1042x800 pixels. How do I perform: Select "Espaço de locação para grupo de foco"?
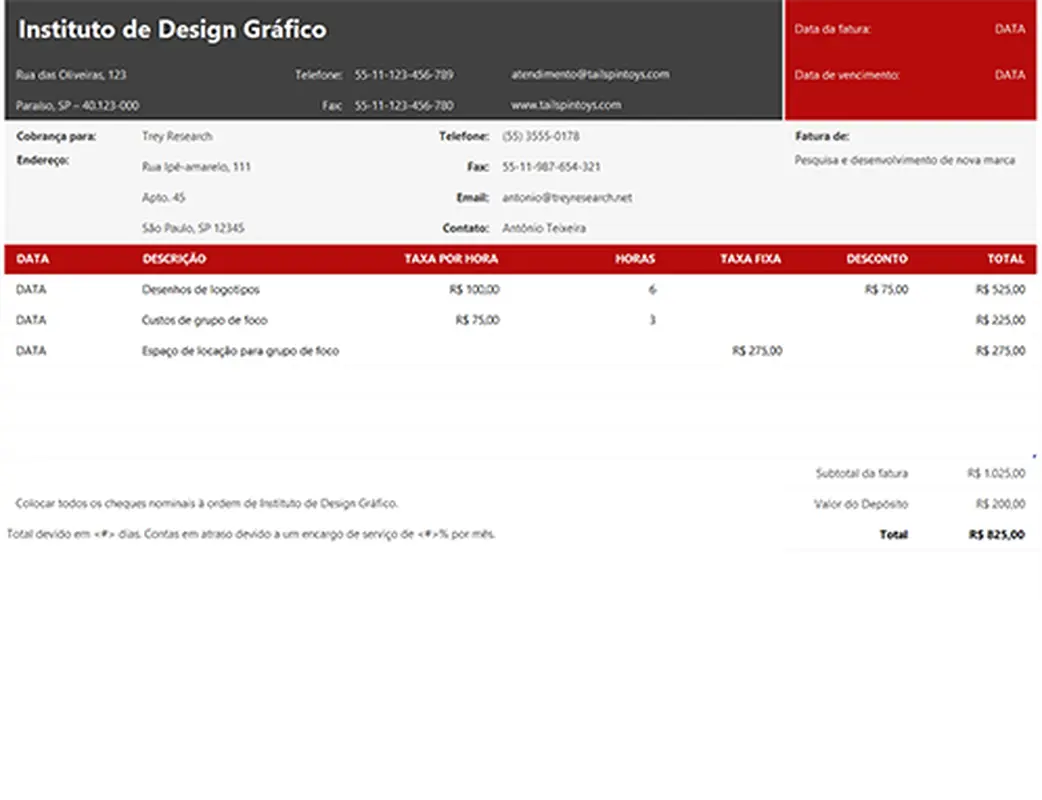[x=240, y=351]
